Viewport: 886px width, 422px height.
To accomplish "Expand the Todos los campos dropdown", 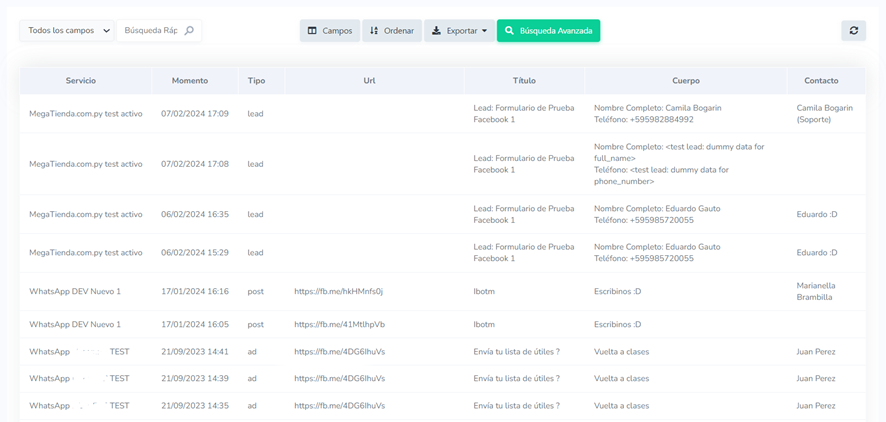I will pos(68,31).
